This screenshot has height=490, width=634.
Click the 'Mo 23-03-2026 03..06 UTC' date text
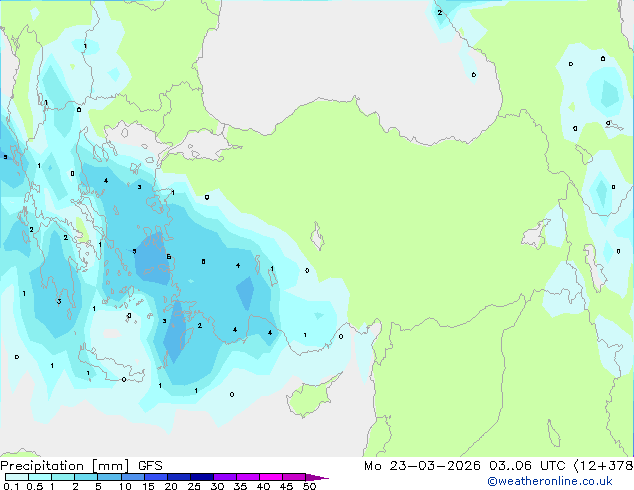(x=464, y=466)
